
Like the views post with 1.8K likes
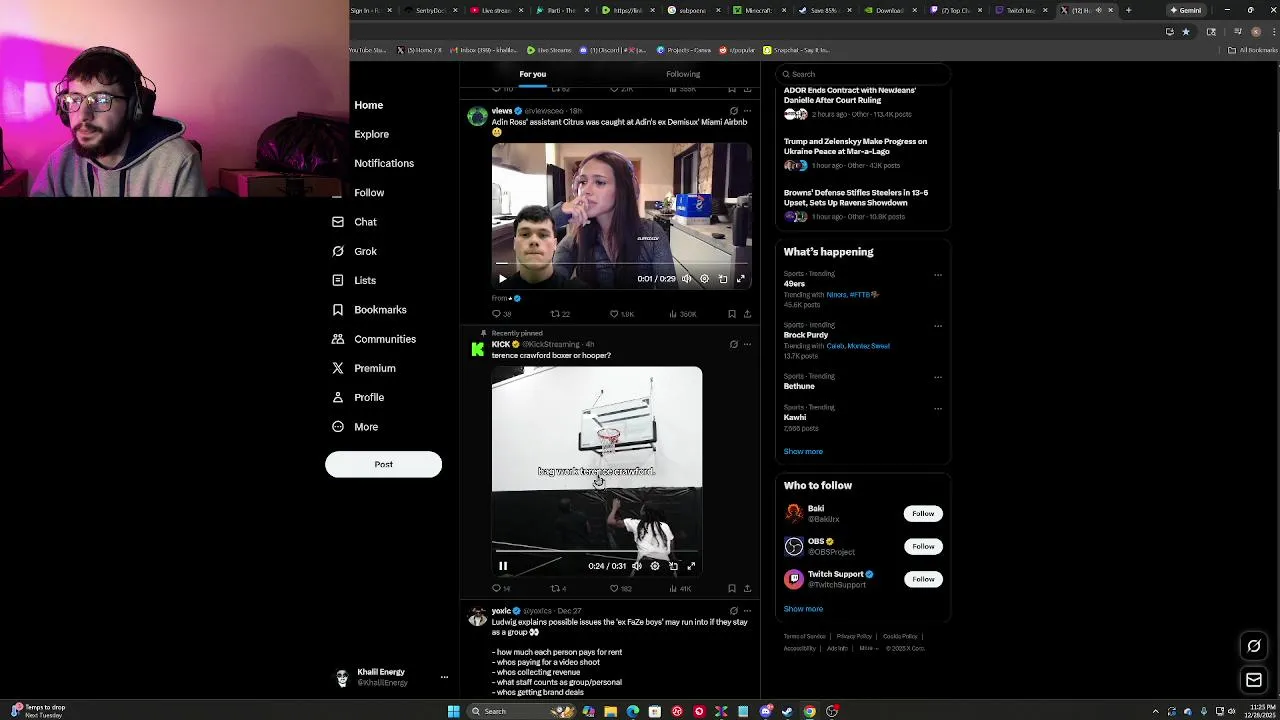(621, 314)
